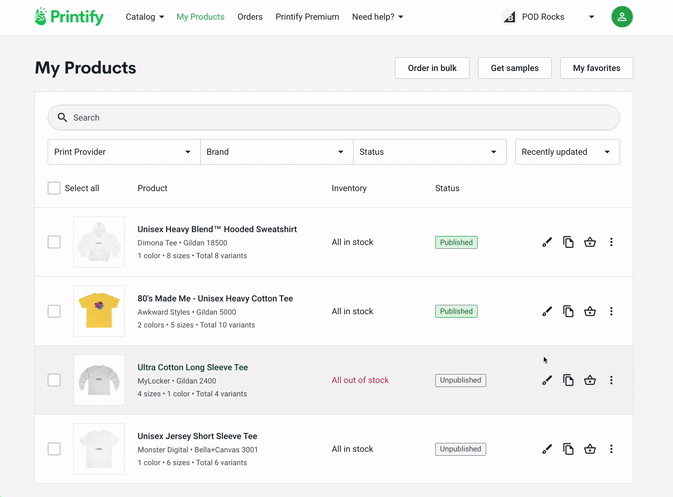Image resolution: width=673 pixels, height=497 pixels.
Task: Click the gray long sleeve product thumbnail
Action: tap(99, 380)
